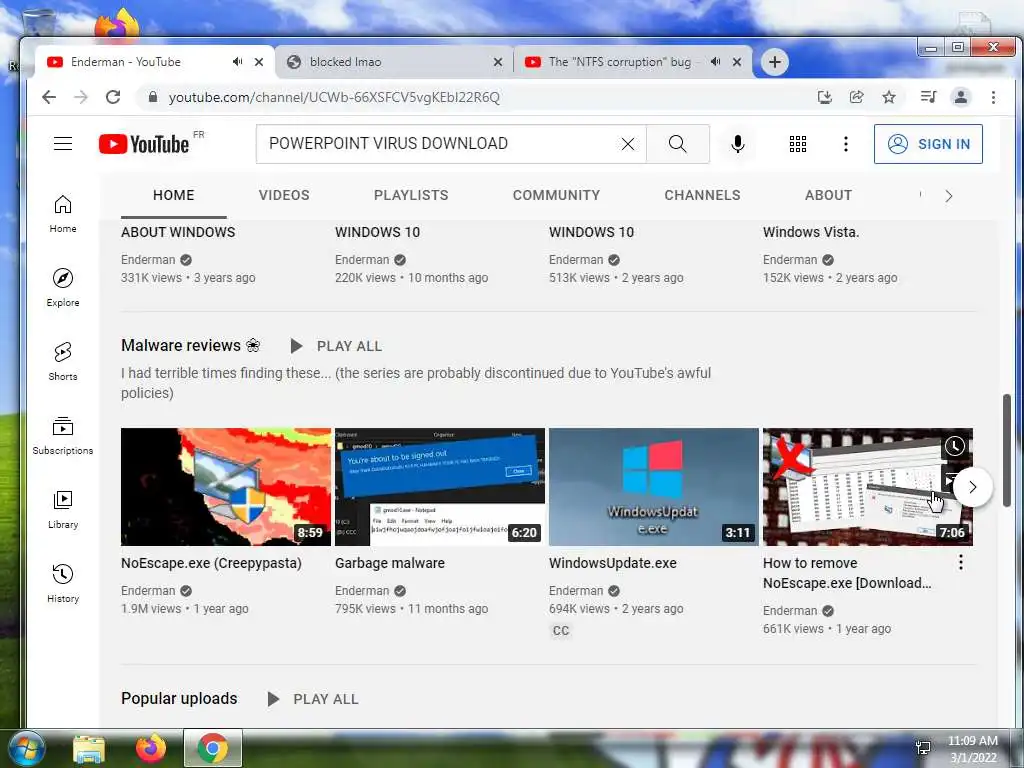Open Windows Explorer from the taskbar
This screenshot has height=768, width=1024.
pyautogui.click(x=89, y=748)
